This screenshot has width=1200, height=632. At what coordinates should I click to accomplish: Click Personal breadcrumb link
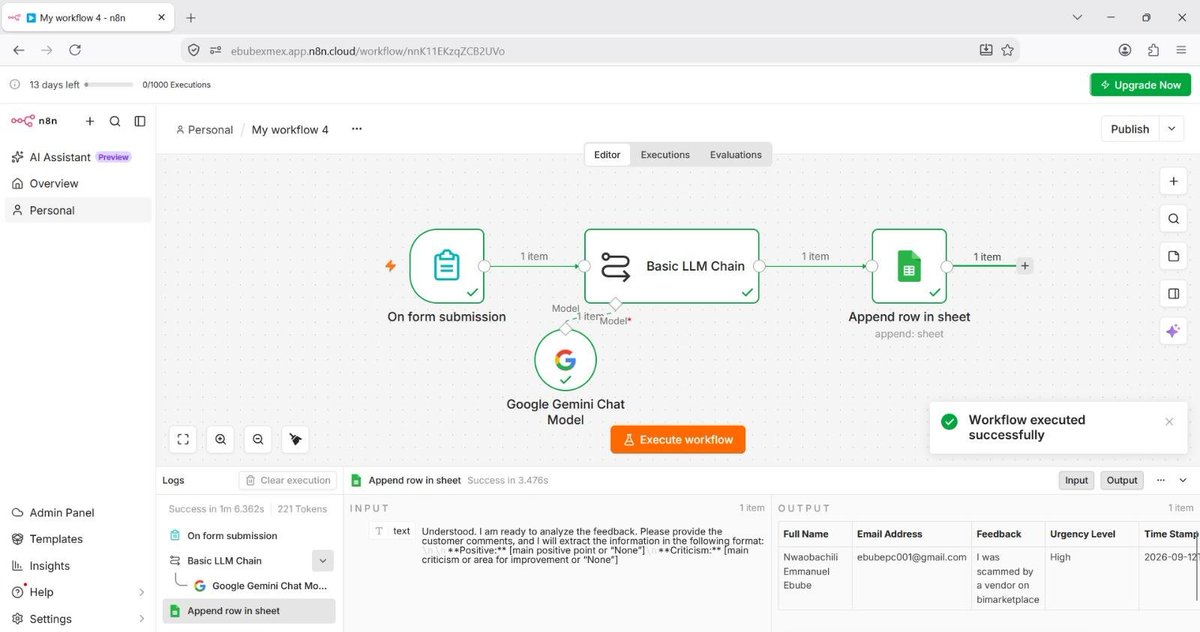204,130
